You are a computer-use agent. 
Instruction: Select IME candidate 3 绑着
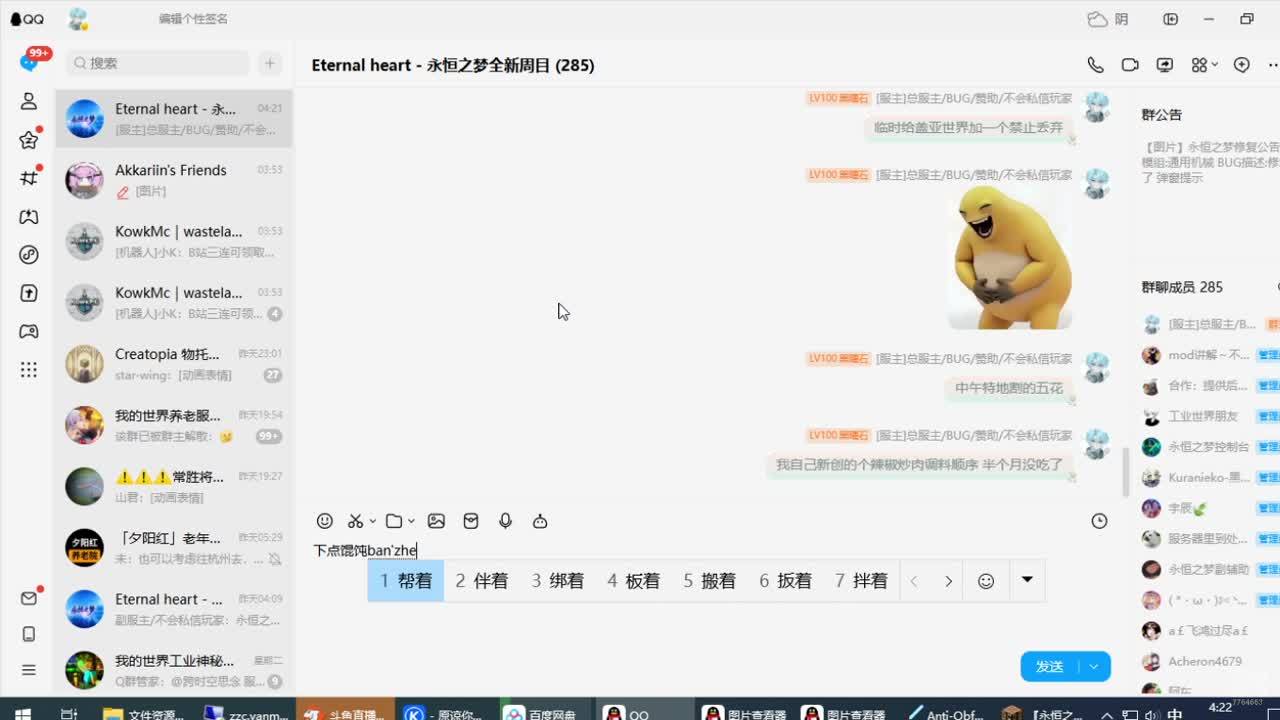click(x=558, y=581)
